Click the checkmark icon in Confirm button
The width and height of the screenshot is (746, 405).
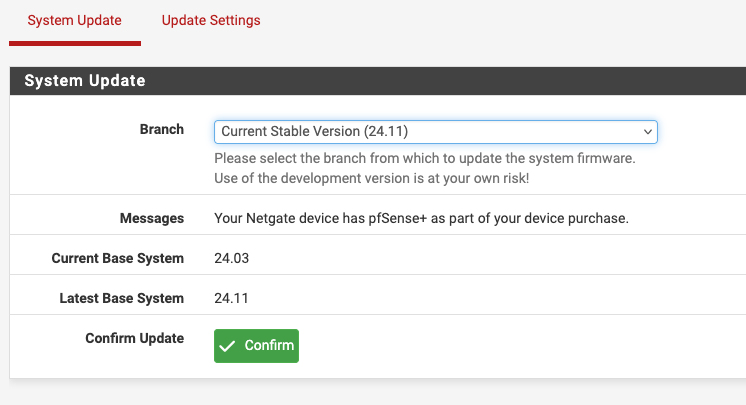(227, 346)
